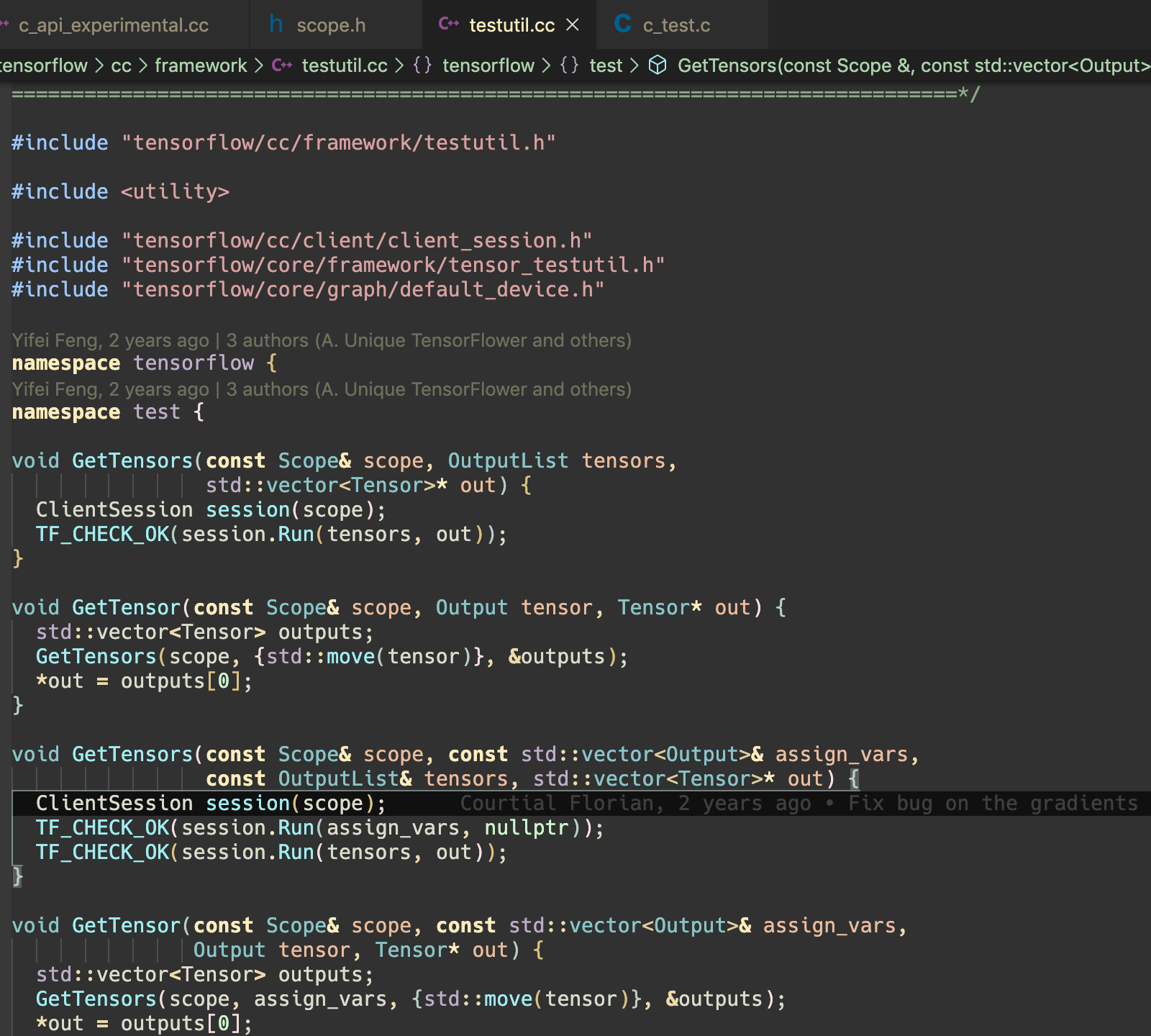Click 'assign_vars' parameter in second GetTensors

[x=842, y=754]
